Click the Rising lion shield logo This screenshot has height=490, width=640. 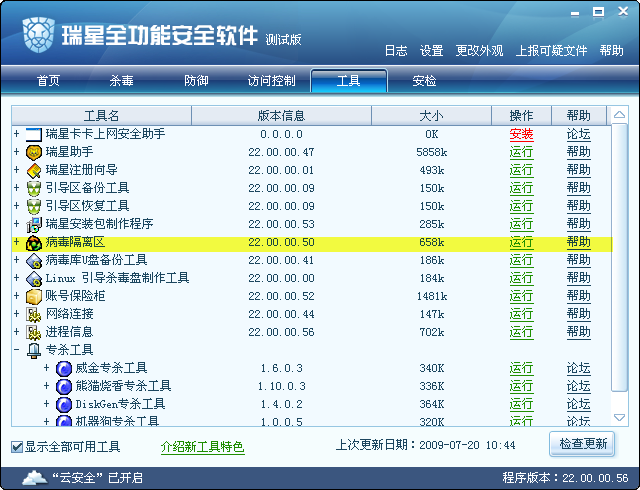(x=38, y=35)
